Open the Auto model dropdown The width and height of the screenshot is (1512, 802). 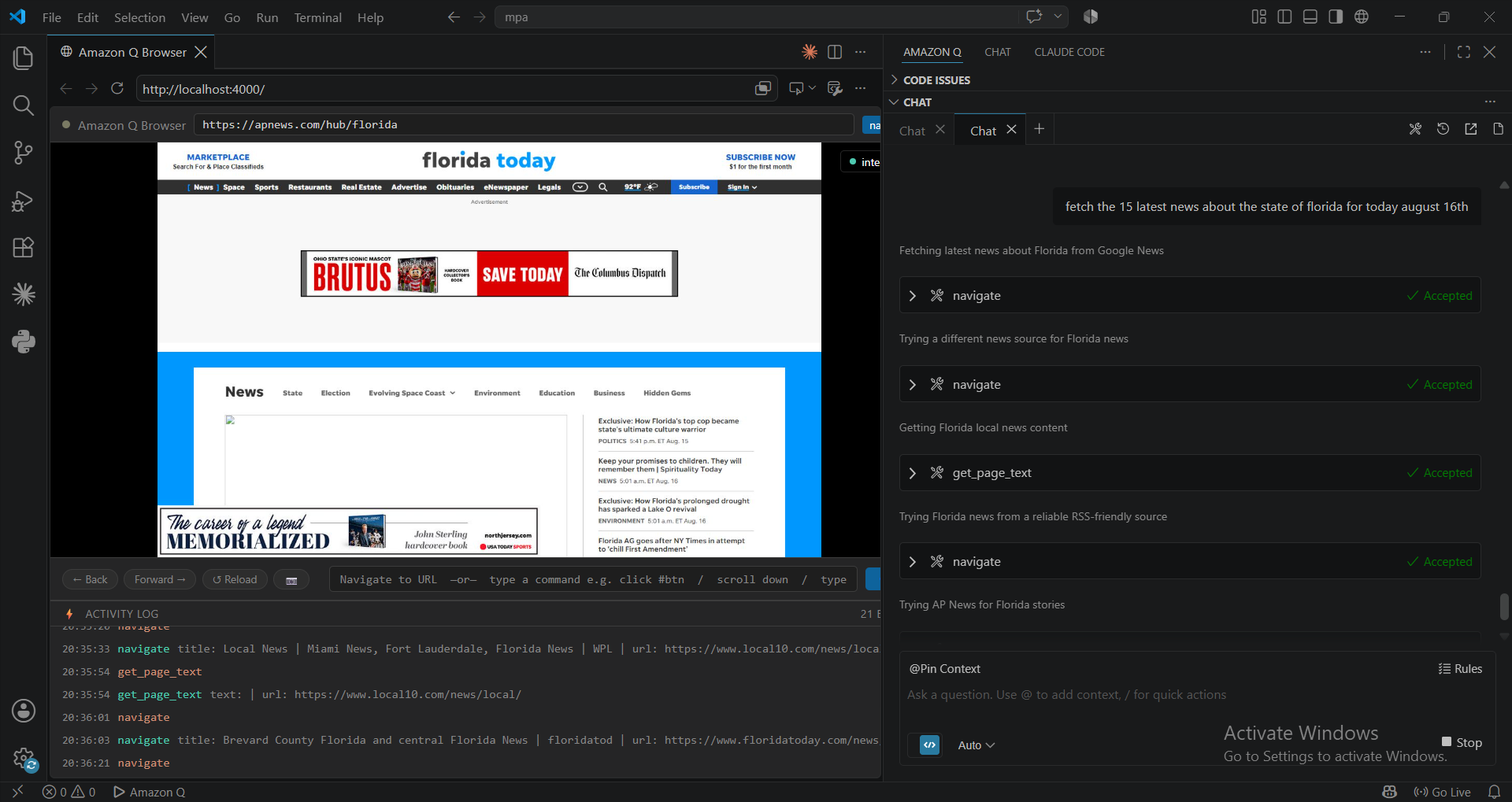(976, 745)
